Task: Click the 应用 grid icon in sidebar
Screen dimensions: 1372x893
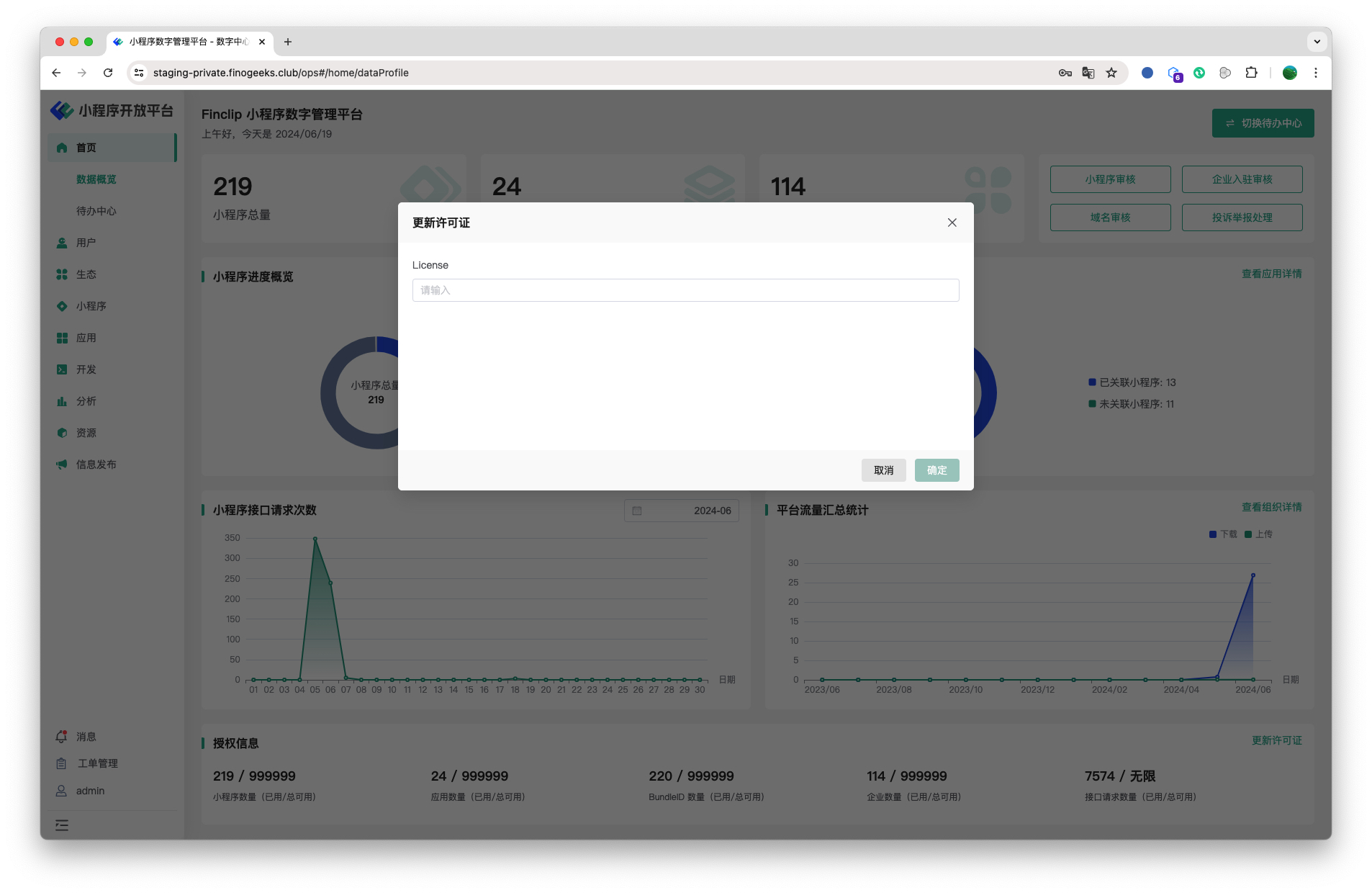Action: [62, 338]
